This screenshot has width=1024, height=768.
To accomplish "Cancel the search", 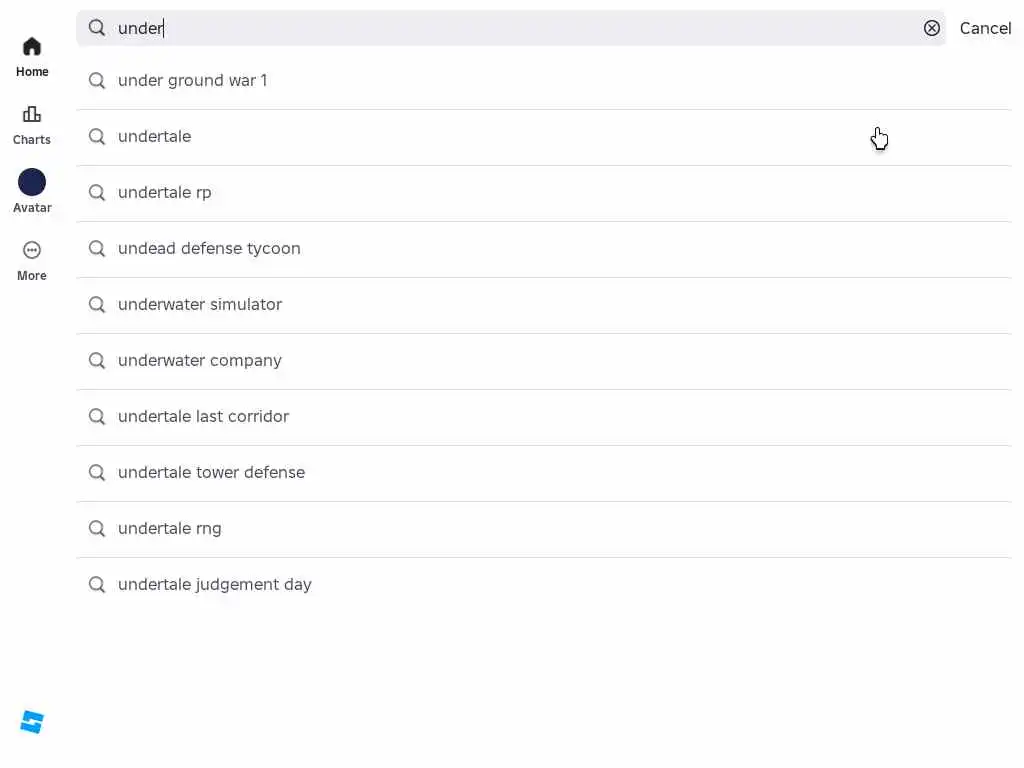I will (985, 28).
